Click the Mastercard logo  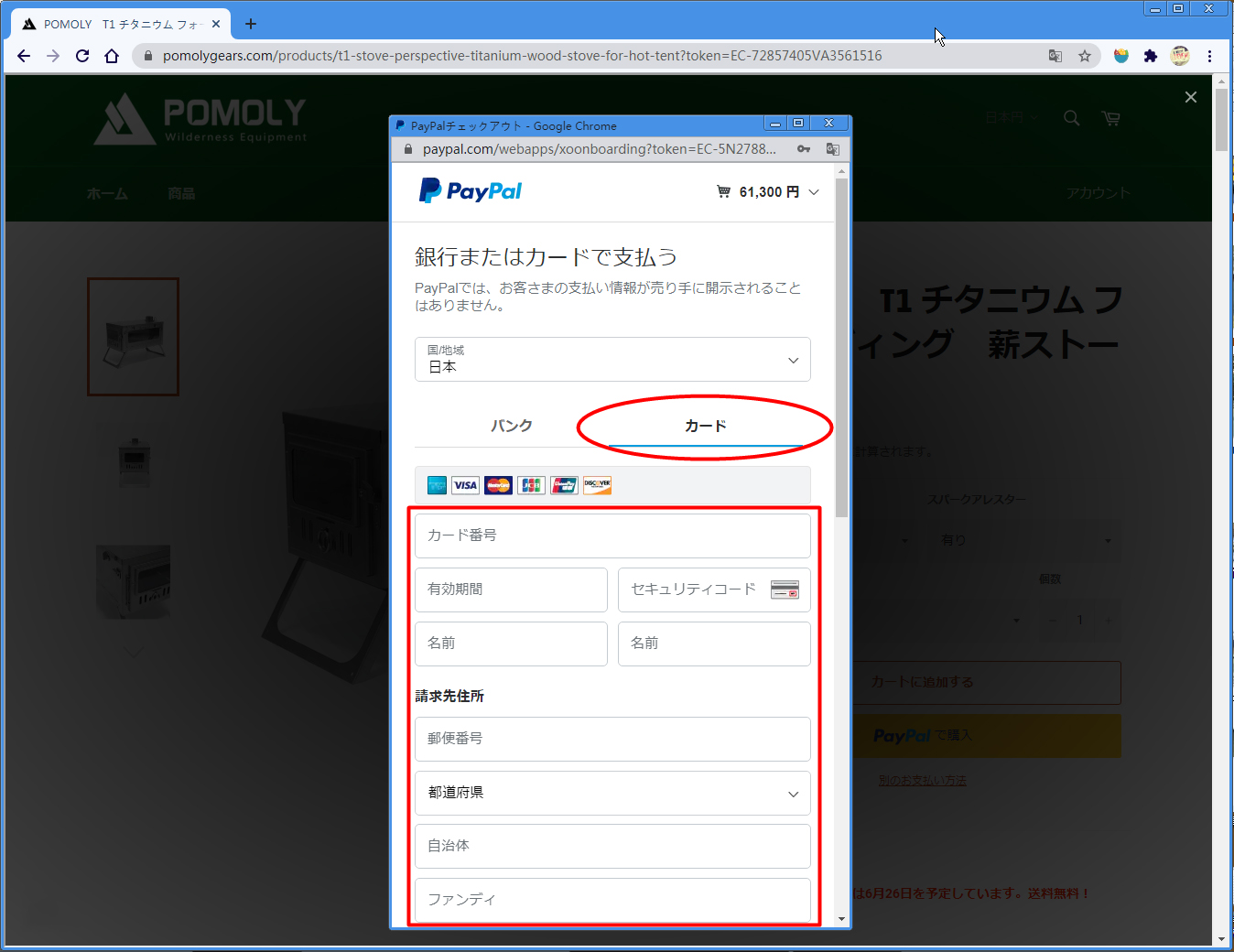pos(498,485)
